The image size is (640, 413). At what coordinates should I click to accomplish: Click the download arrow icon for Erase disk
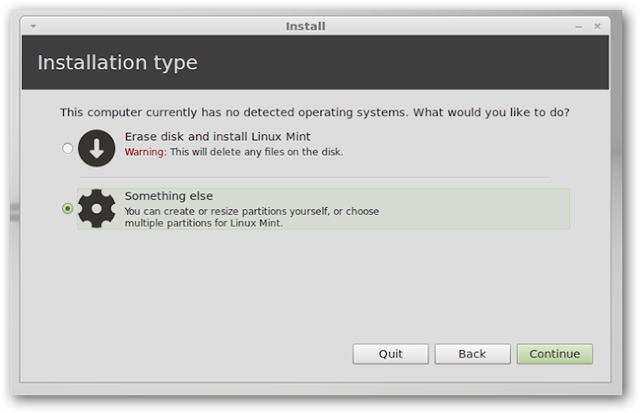tap(97, 148)
